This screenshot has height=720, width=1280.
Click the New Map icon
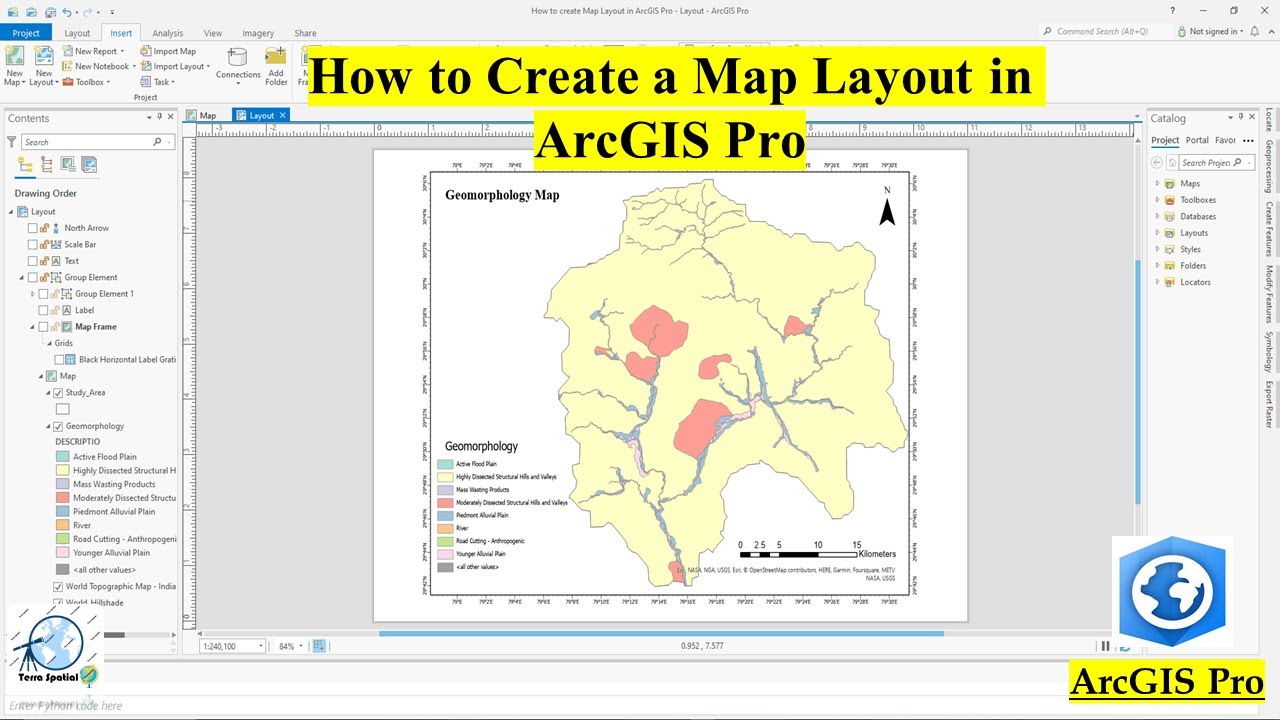[14, 56]
